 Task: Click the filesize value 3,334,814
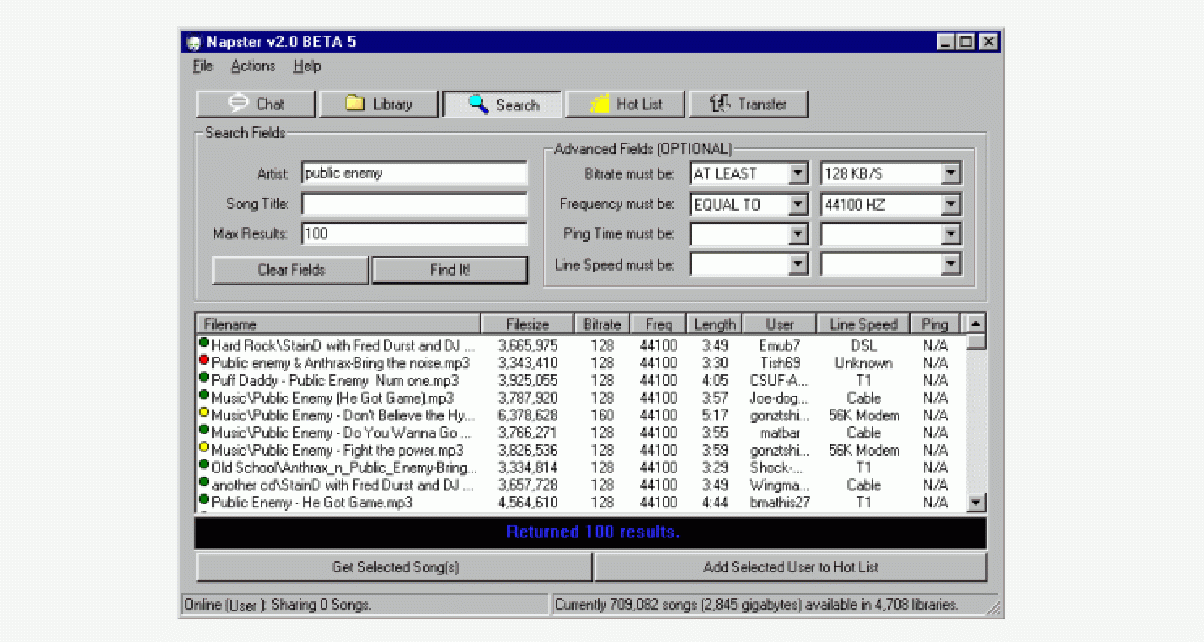(x=528, y=467)
